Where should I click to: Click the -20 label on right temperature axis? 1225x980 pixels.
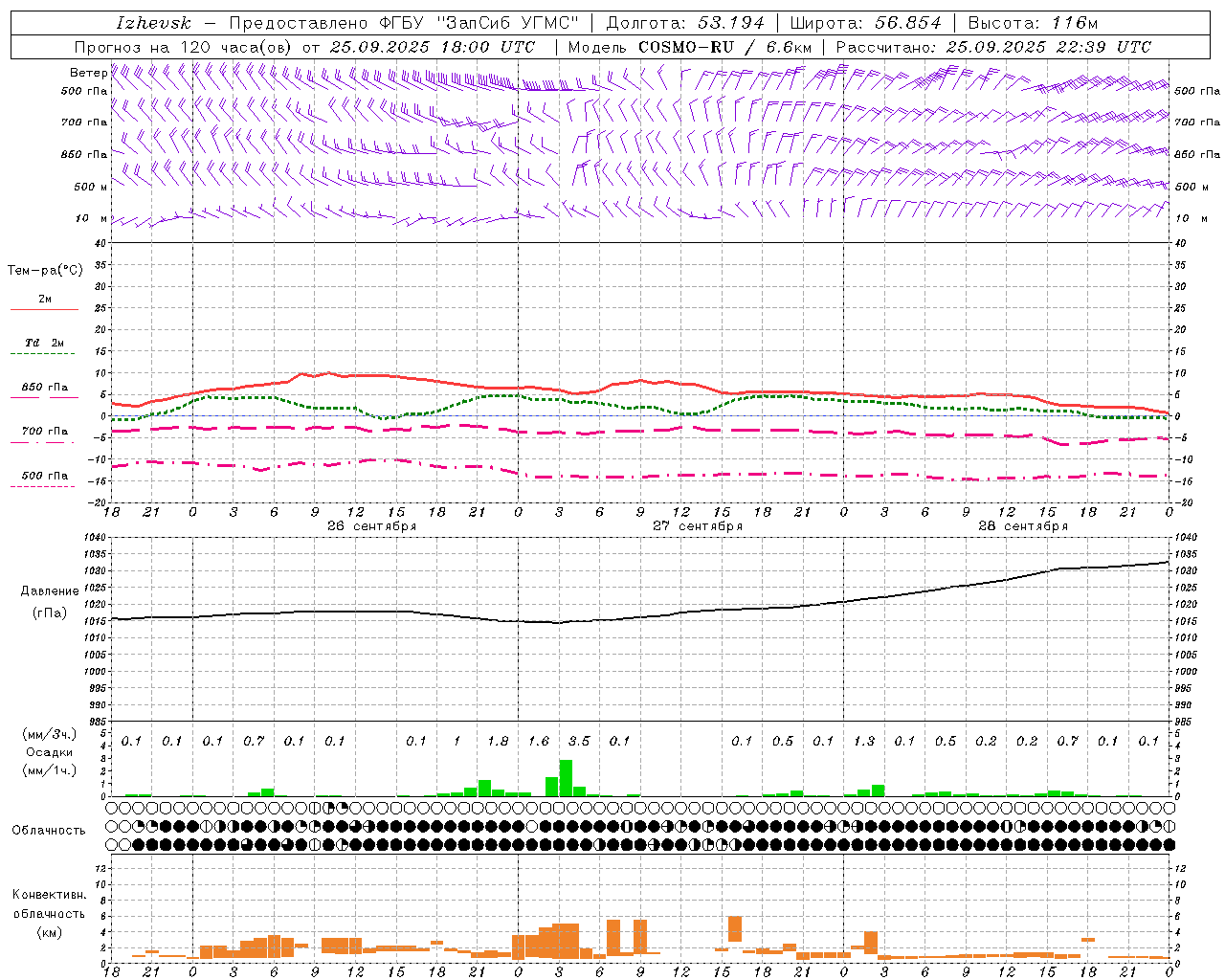tap(1183, 502)
